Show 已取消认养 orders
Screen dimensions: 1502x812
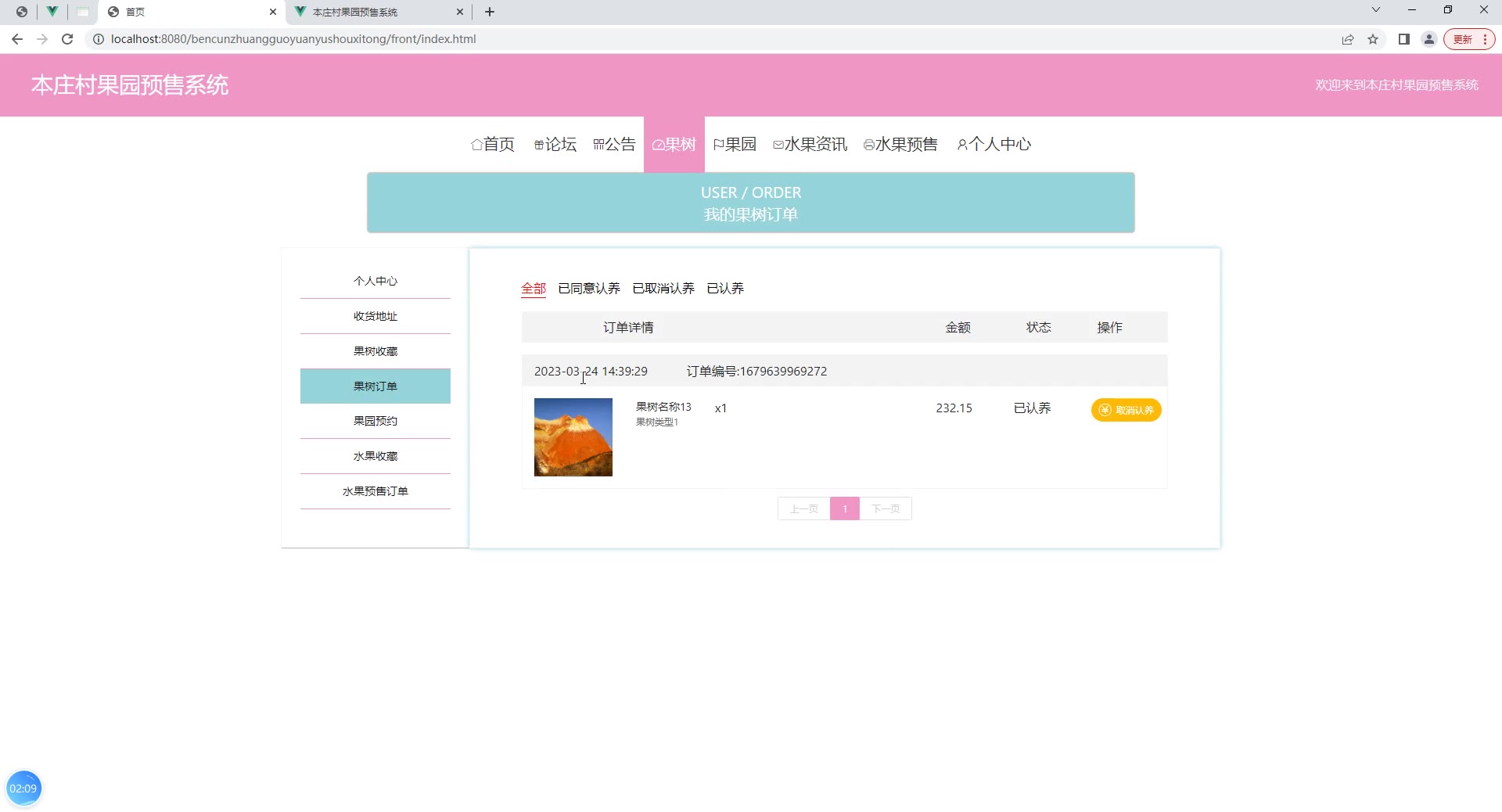(663, 289)
